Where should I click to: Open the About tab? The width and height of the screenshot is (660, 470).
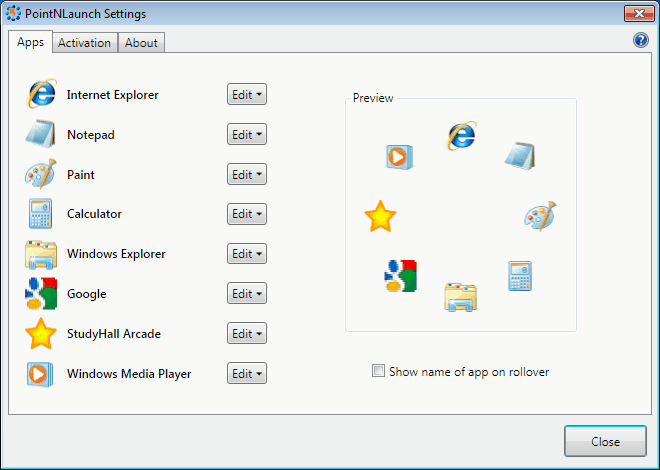141,42
